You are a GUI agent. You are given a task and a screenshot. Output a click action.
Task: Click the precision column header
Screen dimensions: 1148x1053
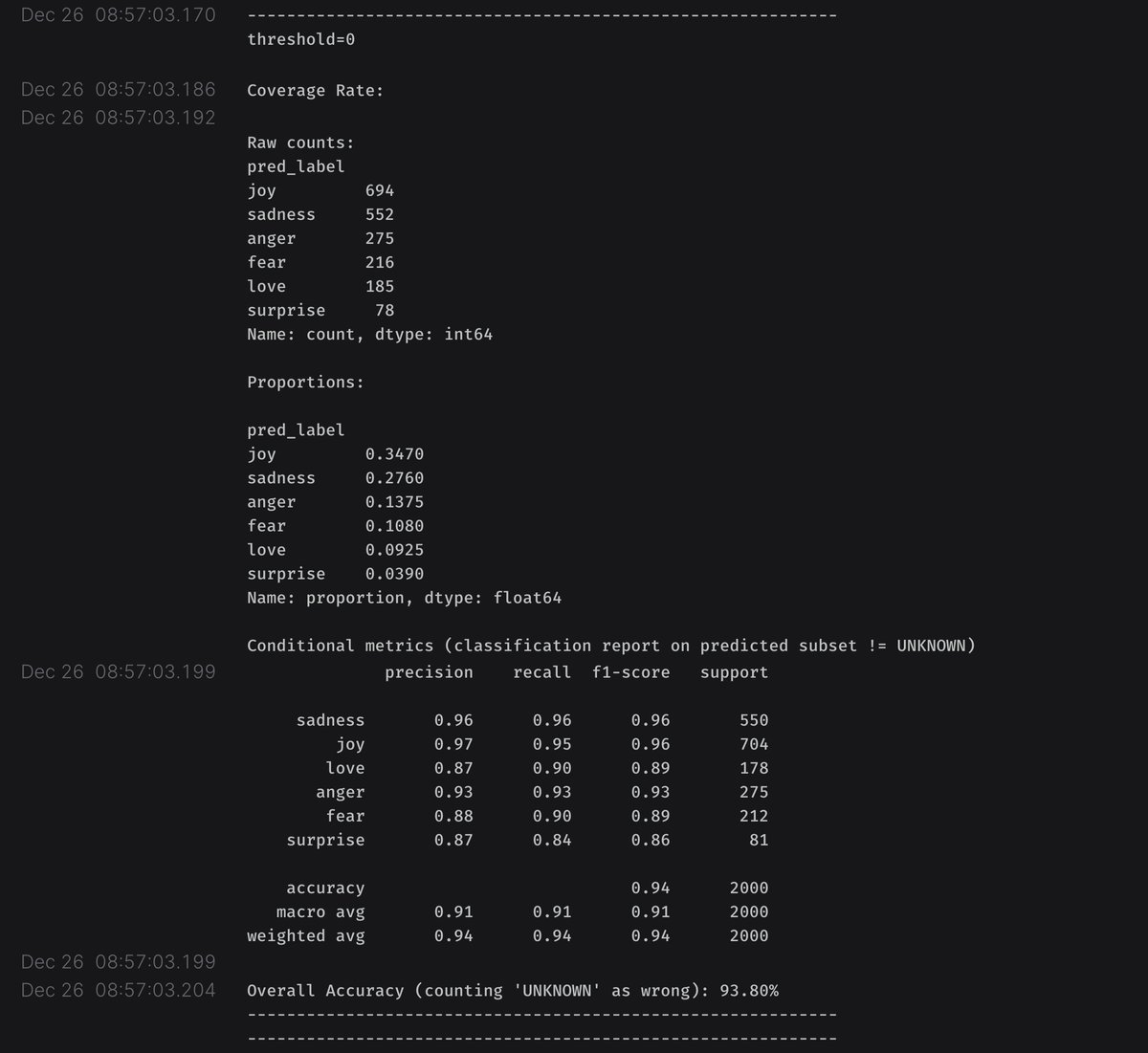[429, 672]
